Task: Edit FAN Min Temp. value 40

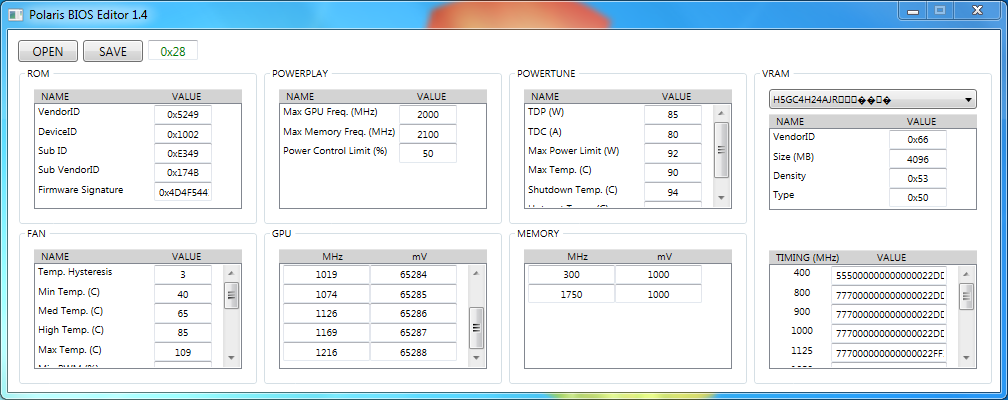Action: coord(183,294)
